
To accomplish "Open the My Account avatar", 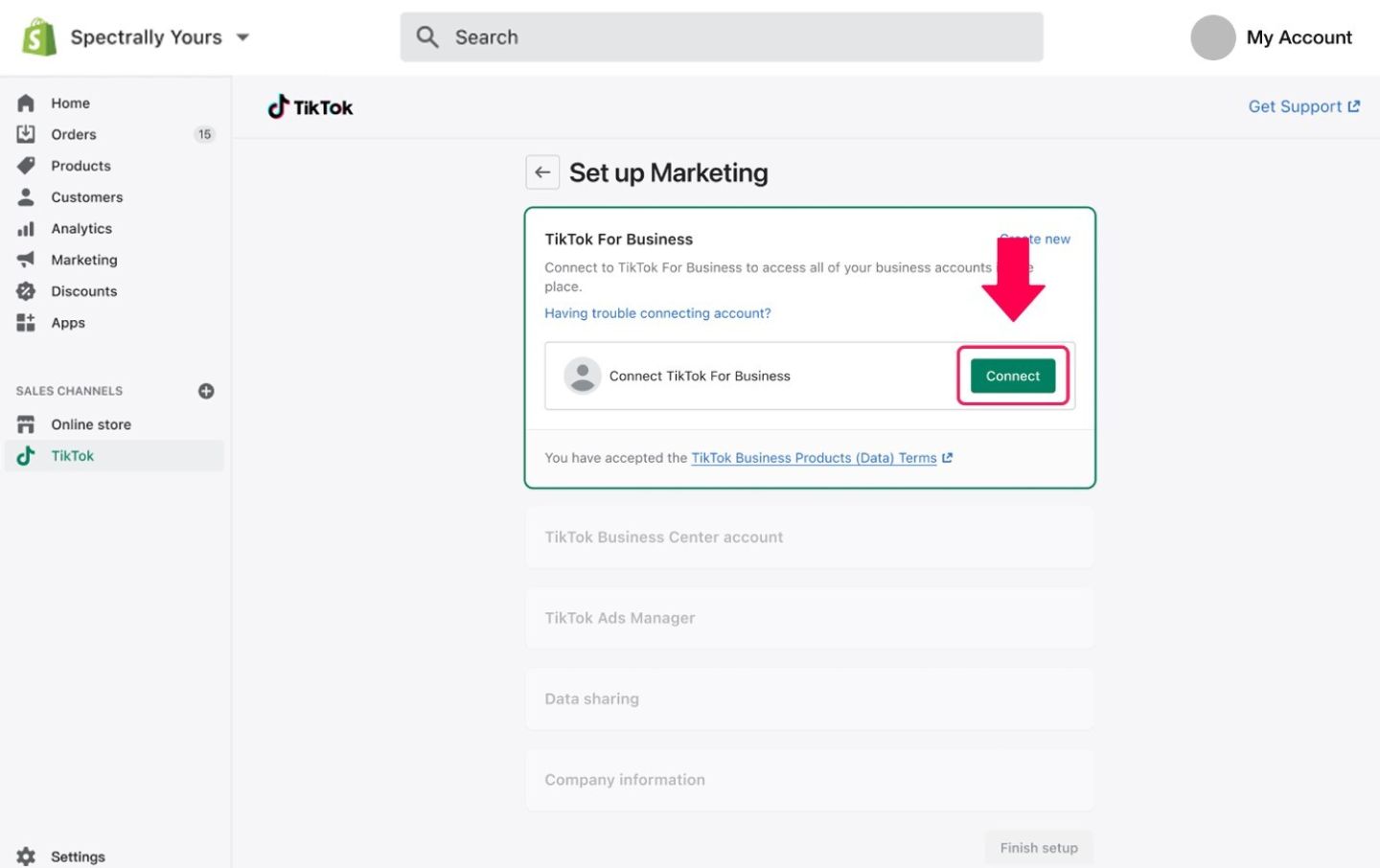I will coord(1212,37).
